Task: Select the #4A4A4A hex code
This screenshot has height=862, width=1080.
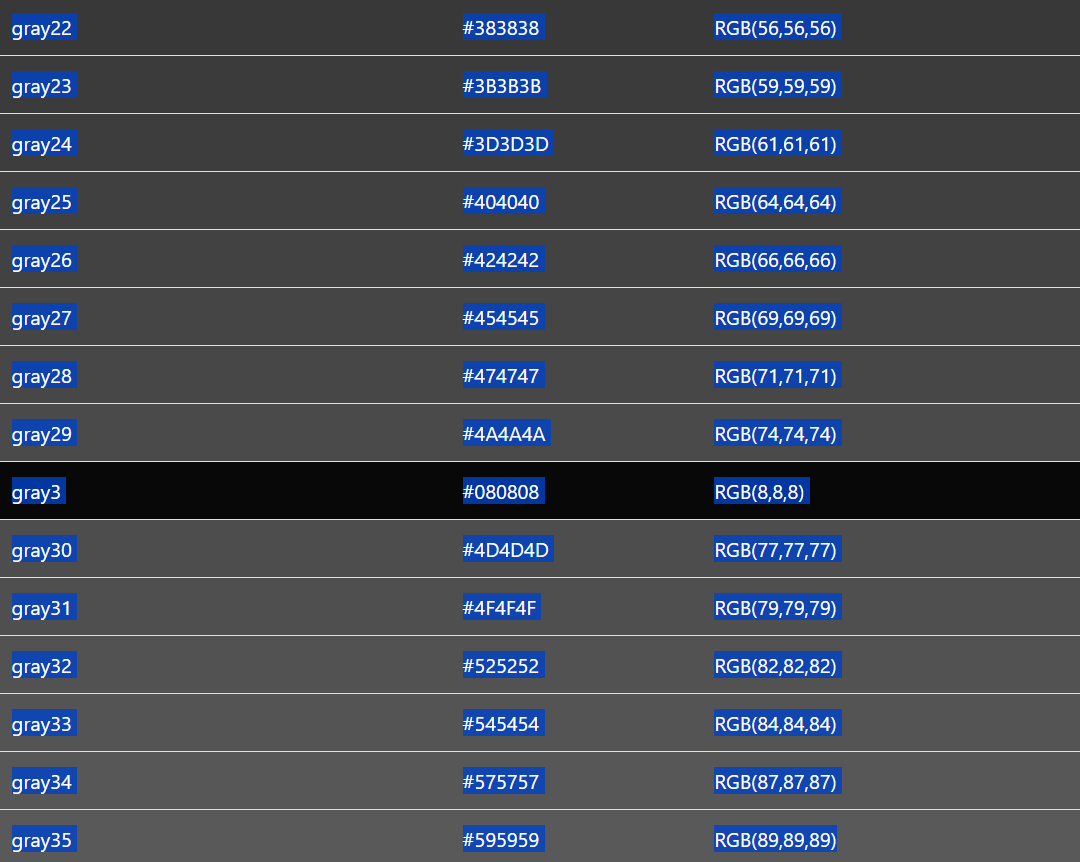Action: pyautogui.click(x=503, y=433)
